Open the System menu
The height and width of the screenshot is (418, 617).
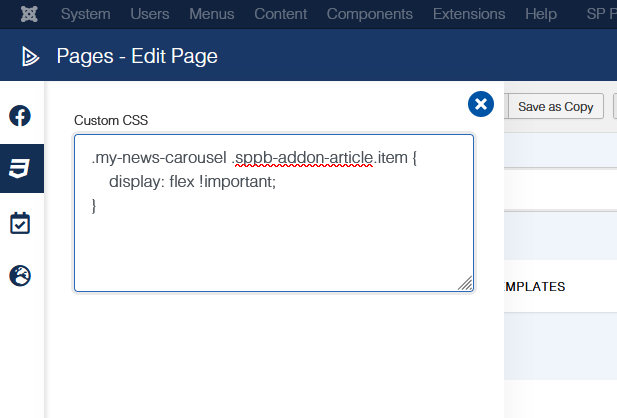pyautogui.click(x=85, y=14)
